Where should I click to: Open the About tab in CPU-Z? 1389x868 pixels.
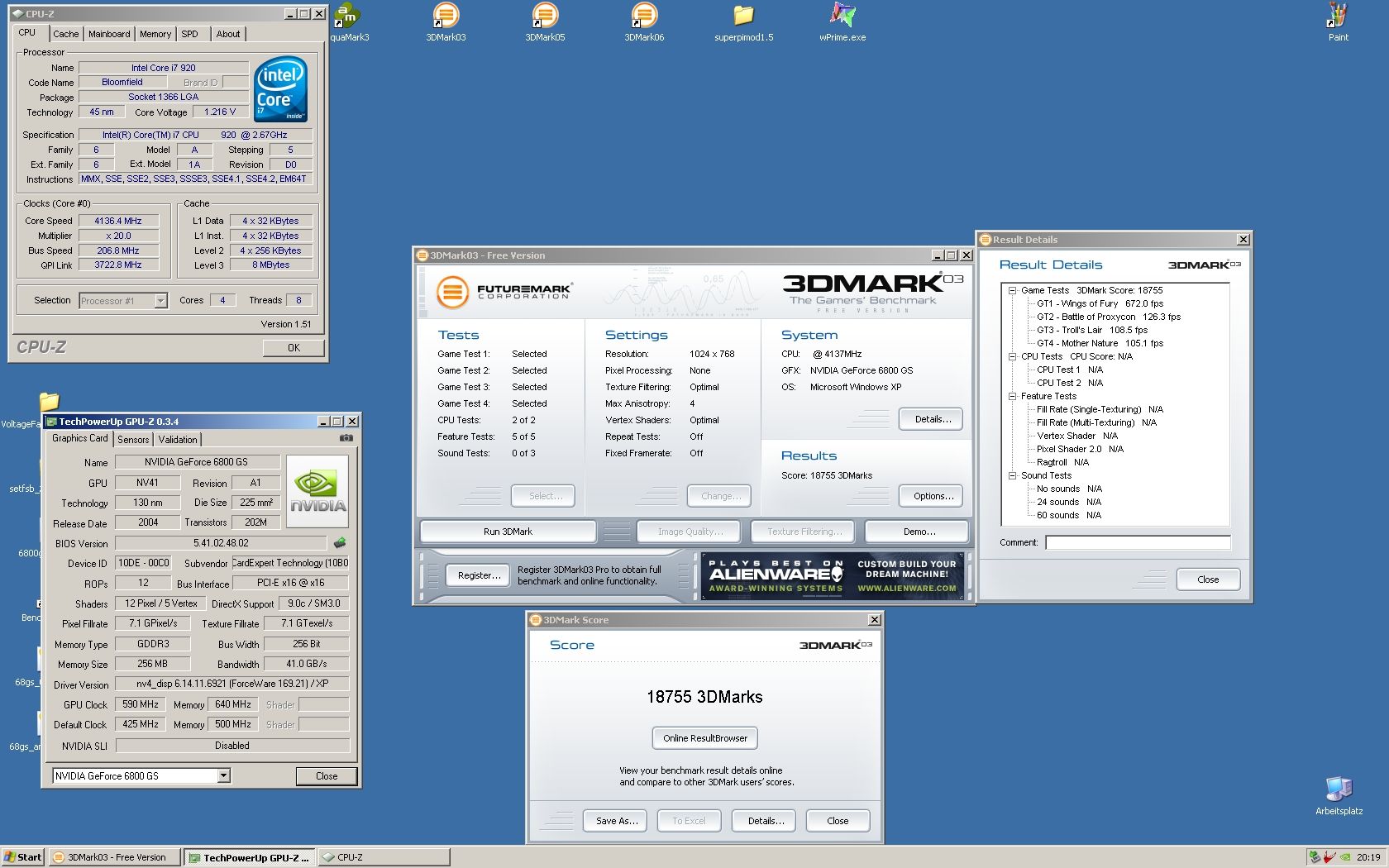228,34
